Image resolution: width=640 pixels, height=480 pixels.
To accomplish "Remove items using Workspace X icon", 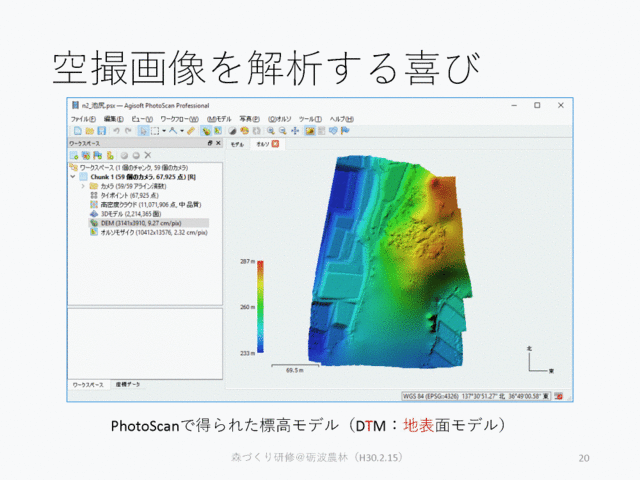I will coord(148,155).
